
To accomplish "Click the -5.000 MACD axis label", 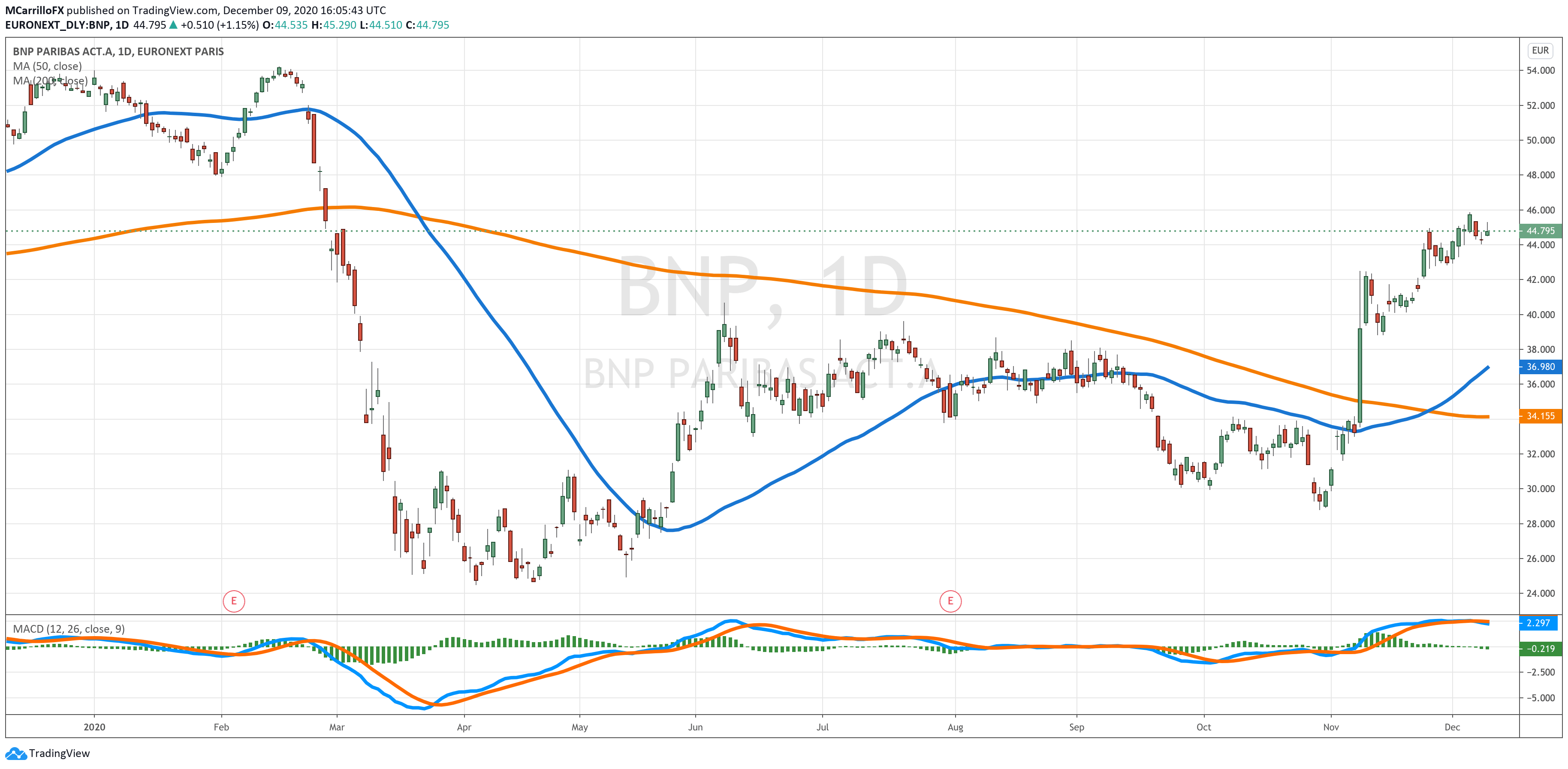I will (x=1540, y=698).
